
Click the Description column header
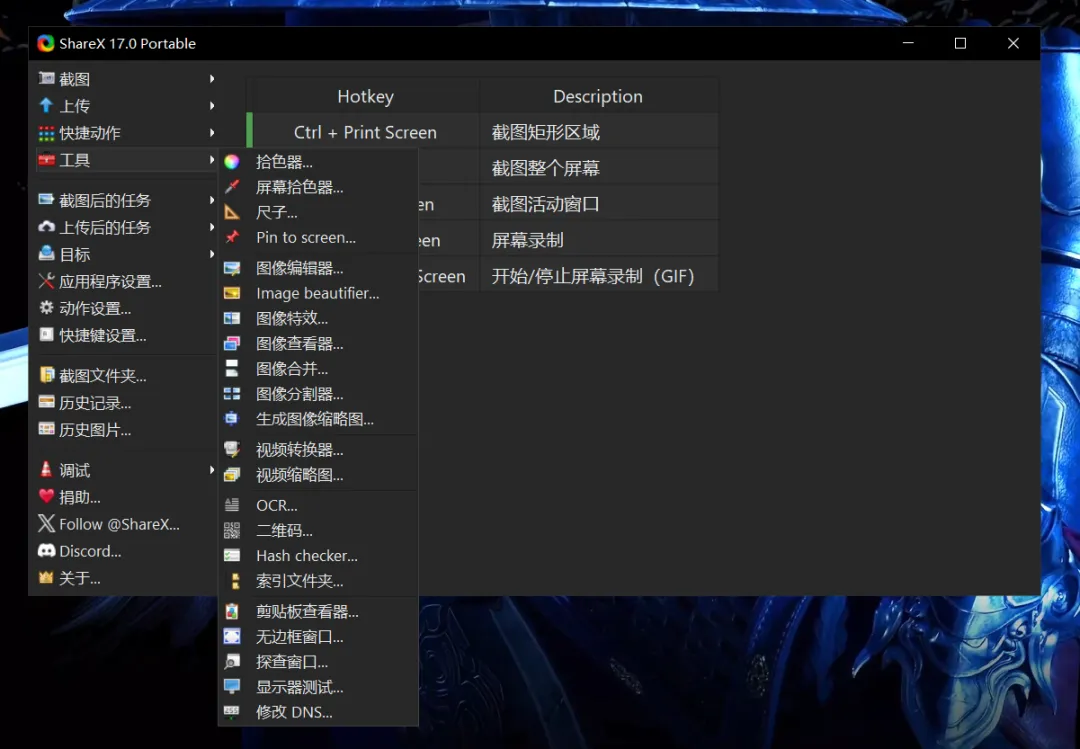(x=598, y=96)
